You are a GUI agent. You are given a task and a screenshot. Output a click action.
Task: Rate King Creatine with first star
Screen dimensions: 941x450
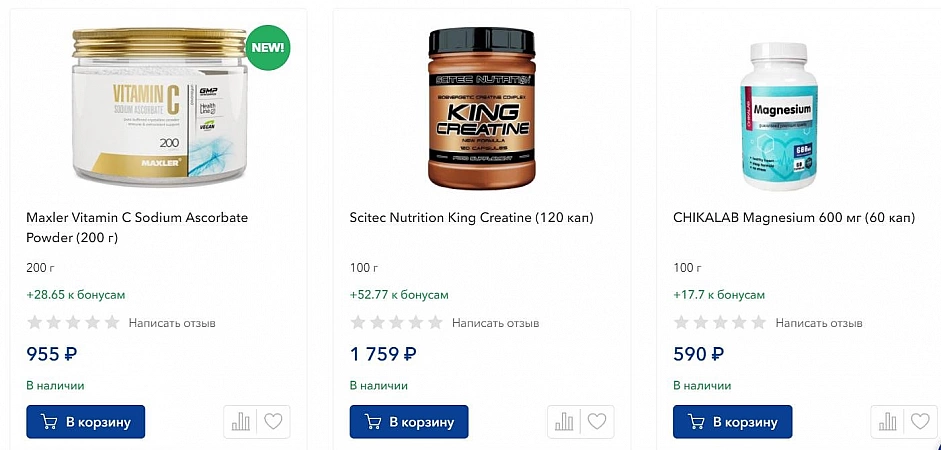click(x=359, y=323)
